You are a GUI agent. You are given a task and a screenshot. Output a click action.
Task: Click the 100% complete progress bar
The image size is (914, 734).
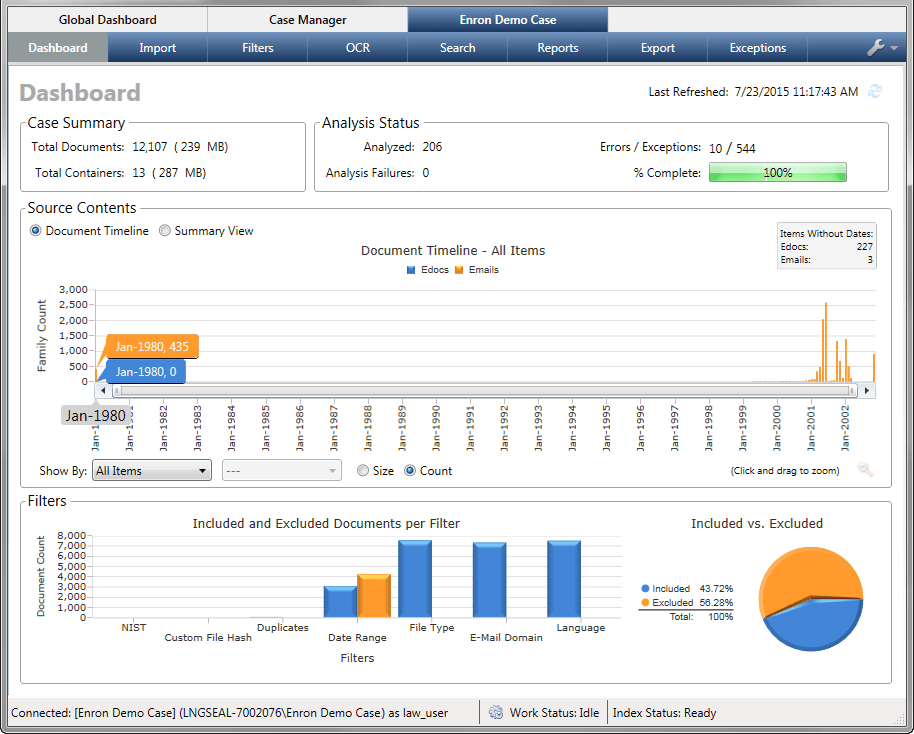click(778, 173)
